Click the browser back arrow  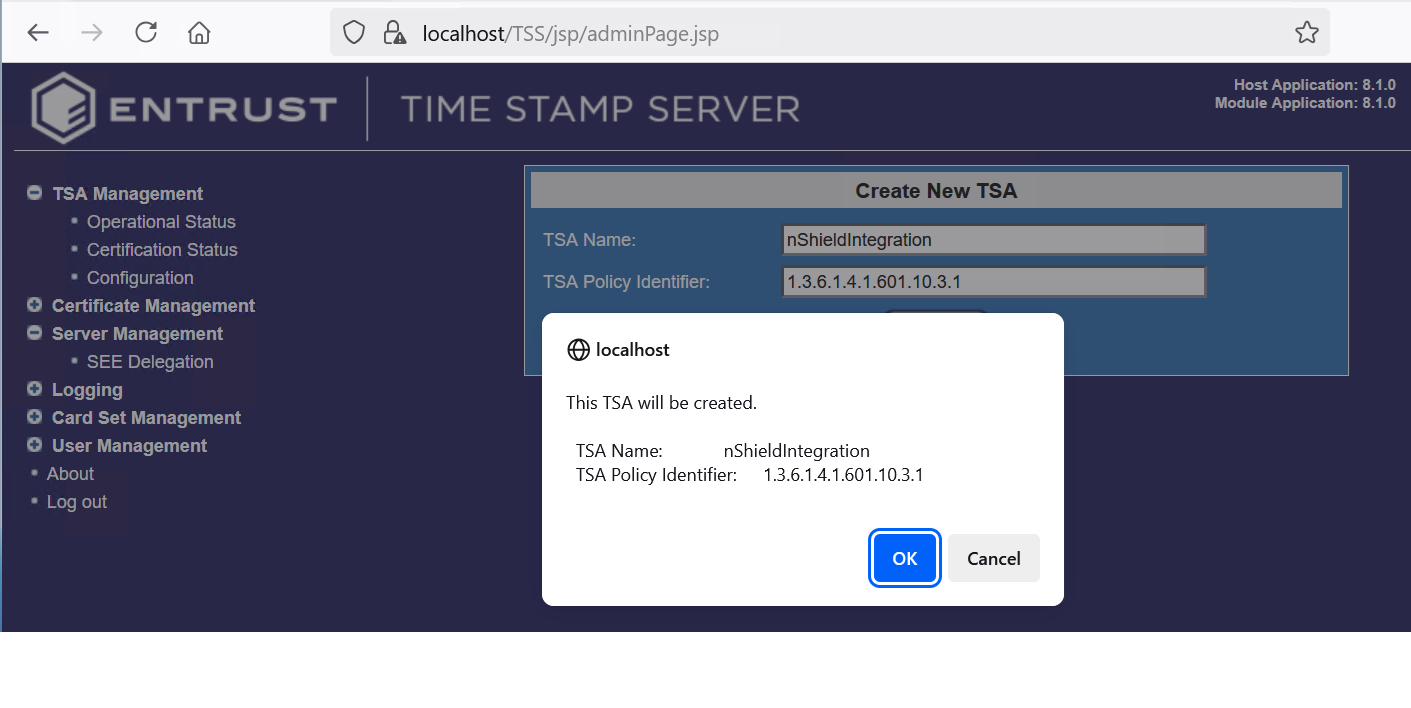[37, 31]
